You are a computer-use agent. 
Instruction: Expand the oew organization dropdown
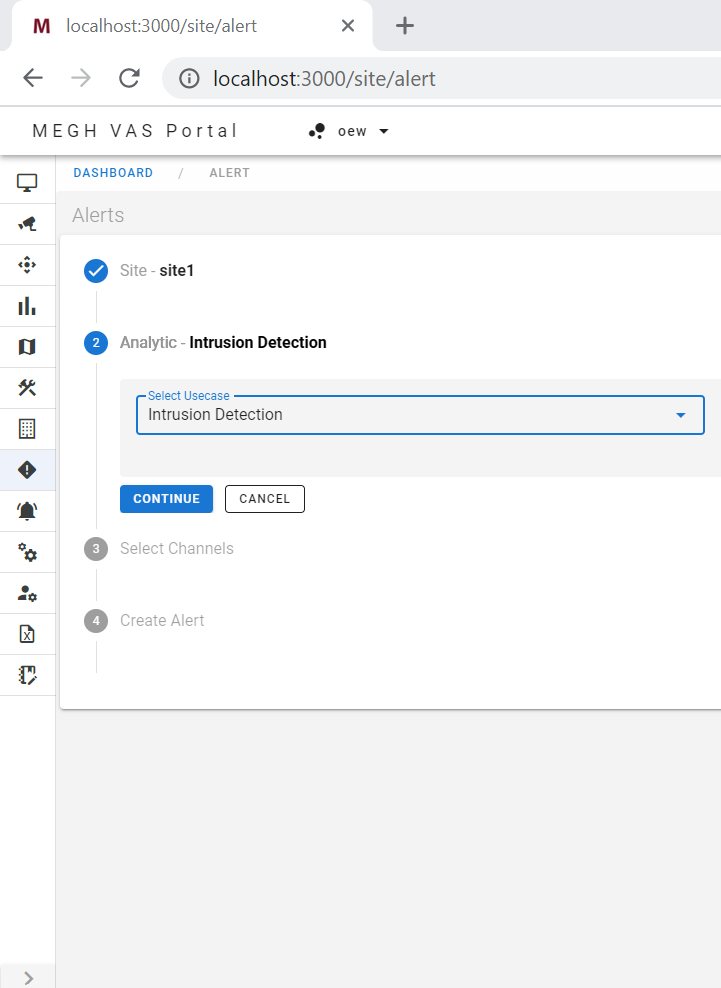click(x=349, y=131)
